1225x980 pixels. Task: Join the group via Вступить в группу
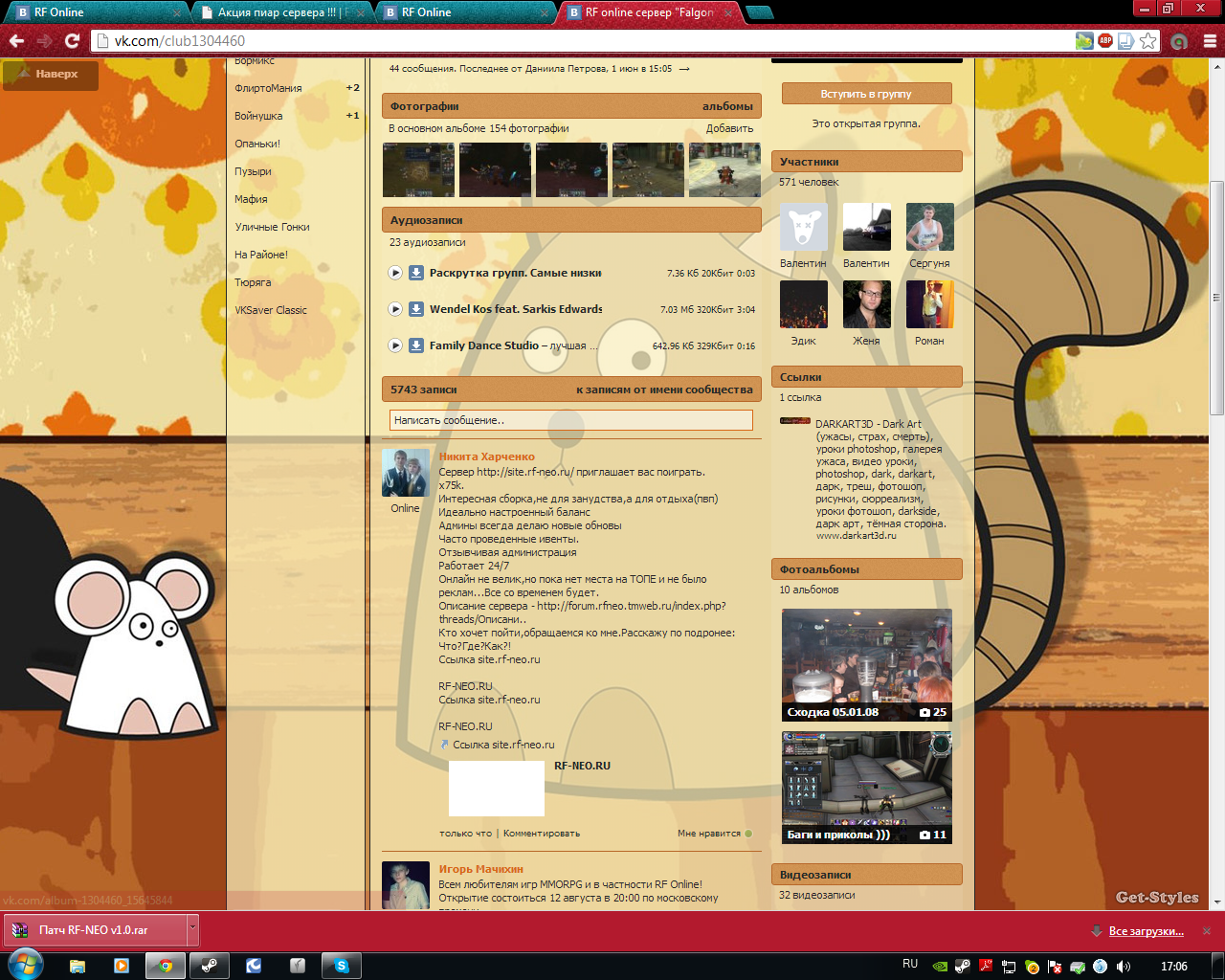coord(866,94)
